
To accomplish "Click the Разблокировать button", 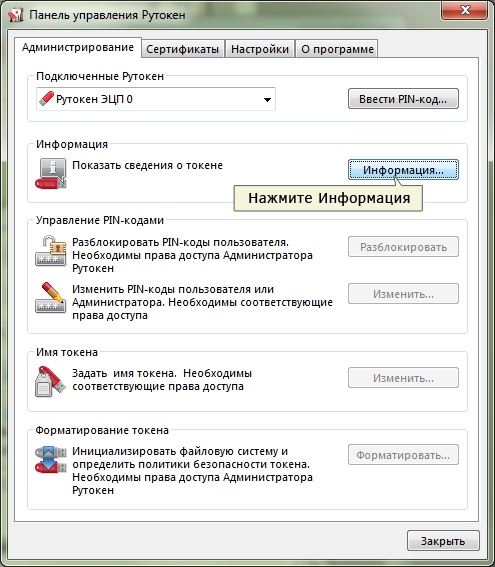I will (x=404, y=247).
